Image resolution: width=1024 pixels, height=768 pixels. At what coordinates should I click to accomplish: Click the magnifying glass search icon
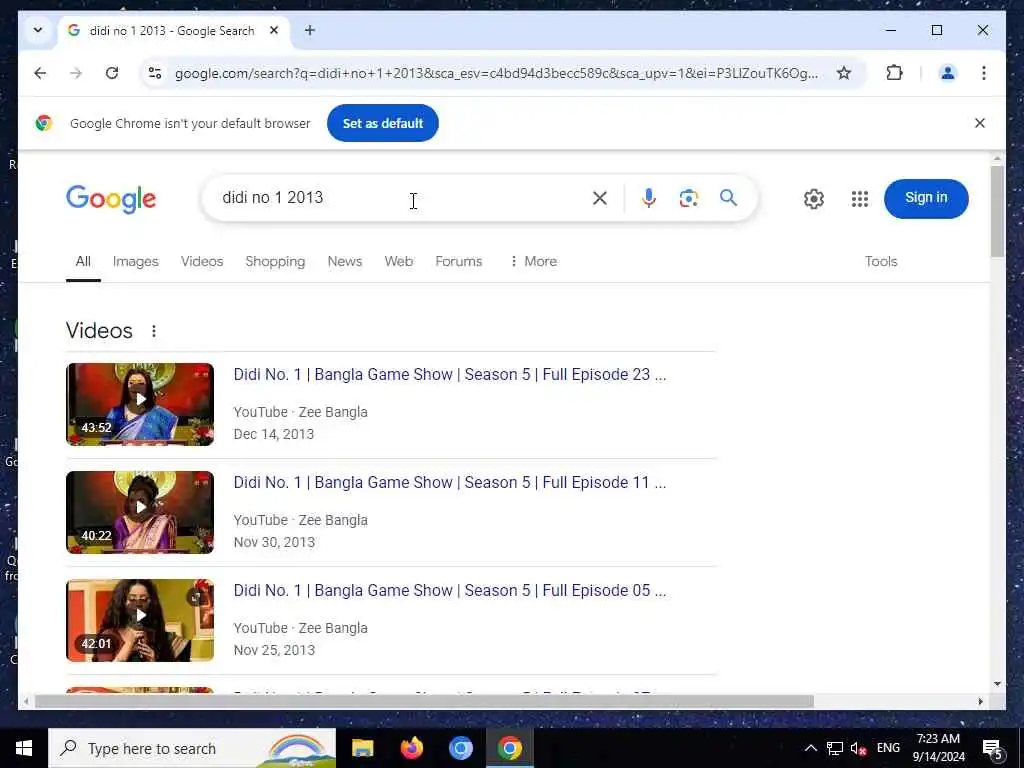(x=728, y=198)
